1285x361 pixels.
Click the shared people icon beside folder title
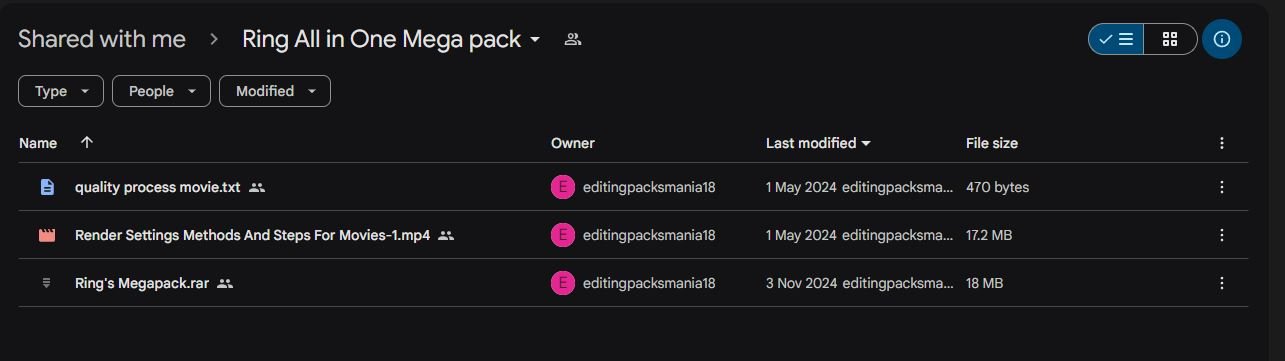point(573,40)
